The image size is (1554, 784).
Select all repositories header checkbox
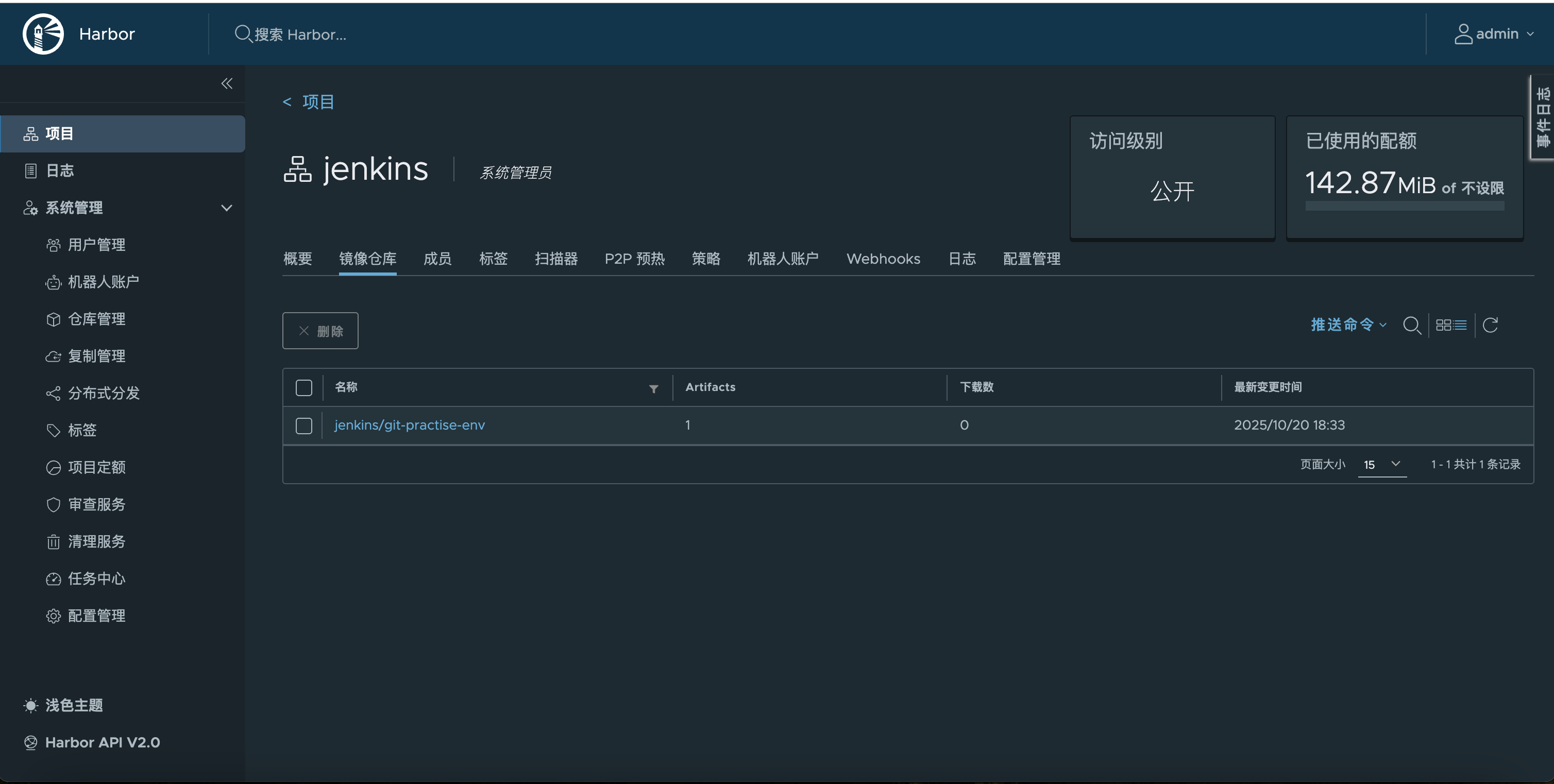(304, 387)
